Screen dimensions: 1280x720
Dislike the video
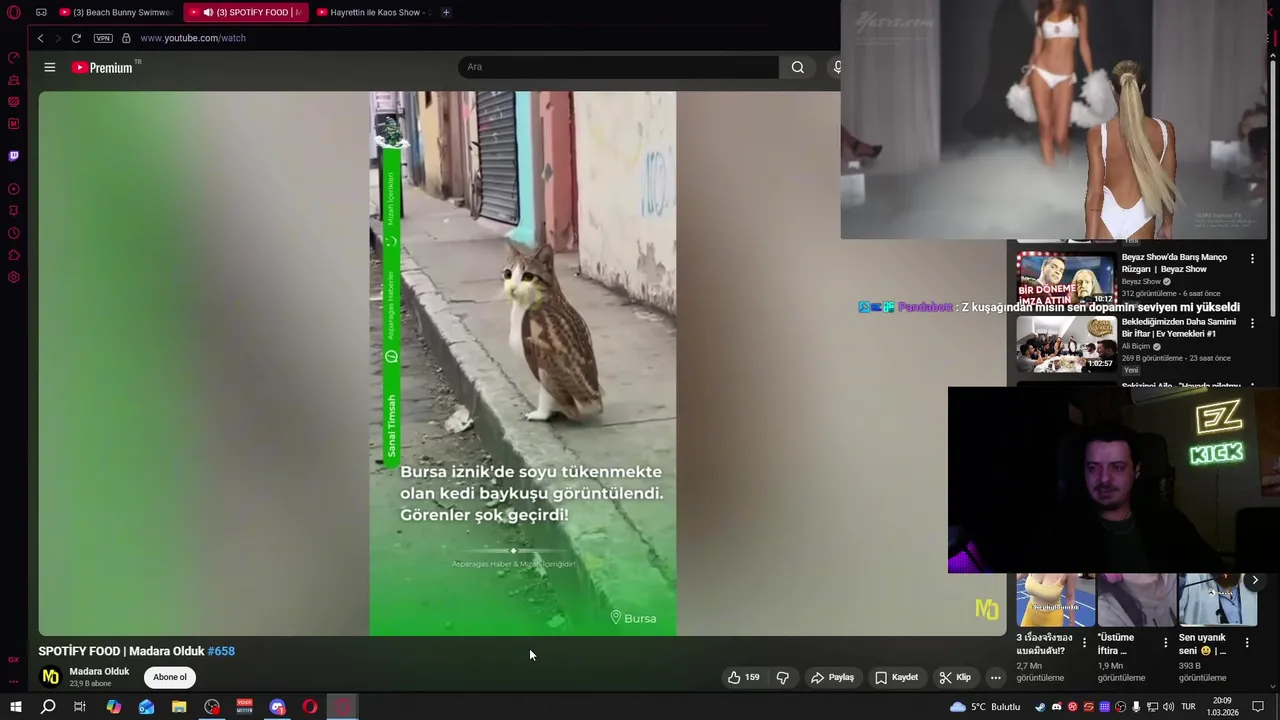tap(783, 677)
